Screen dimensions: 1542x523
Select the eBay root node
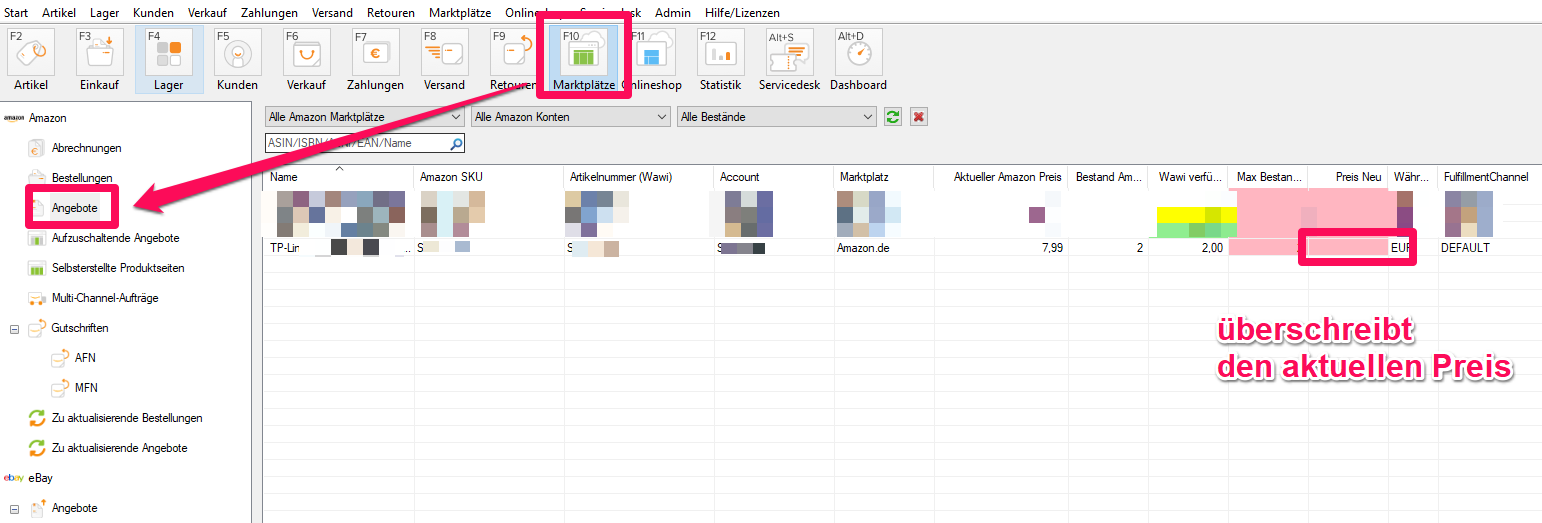coord(41,478)
